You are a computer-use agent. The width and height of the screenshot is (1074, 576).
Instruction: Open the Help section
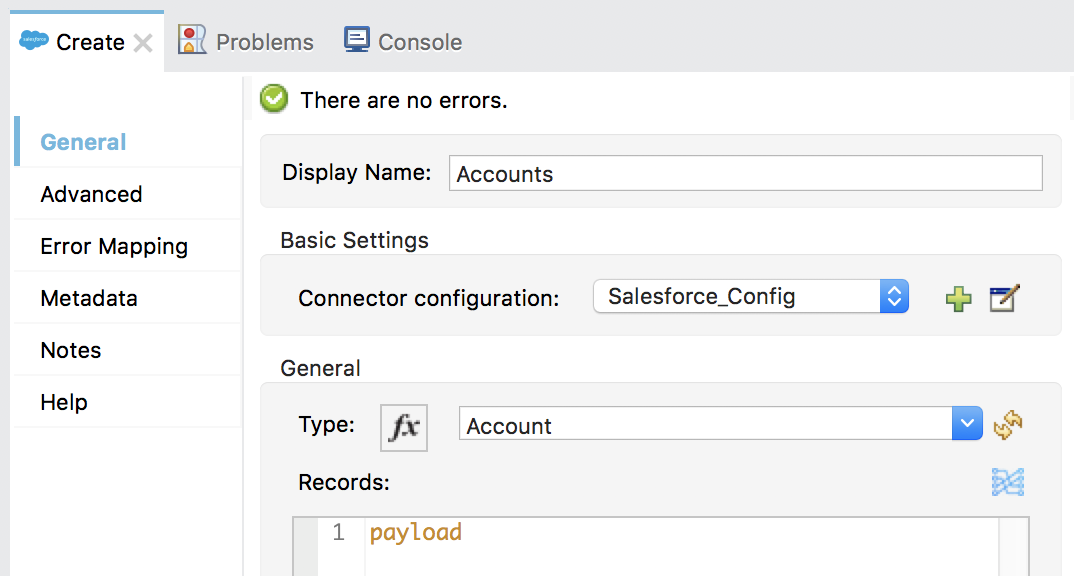pos(128,402)
